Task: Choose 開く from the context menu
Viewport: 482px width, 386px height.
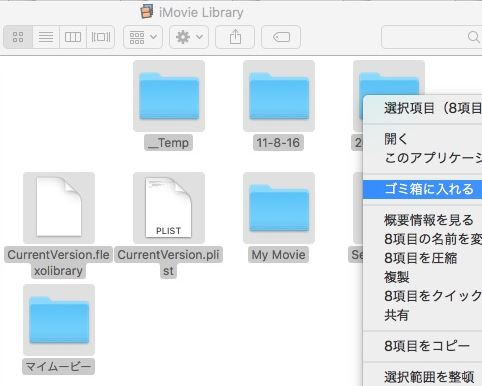Action: [422, 139]
